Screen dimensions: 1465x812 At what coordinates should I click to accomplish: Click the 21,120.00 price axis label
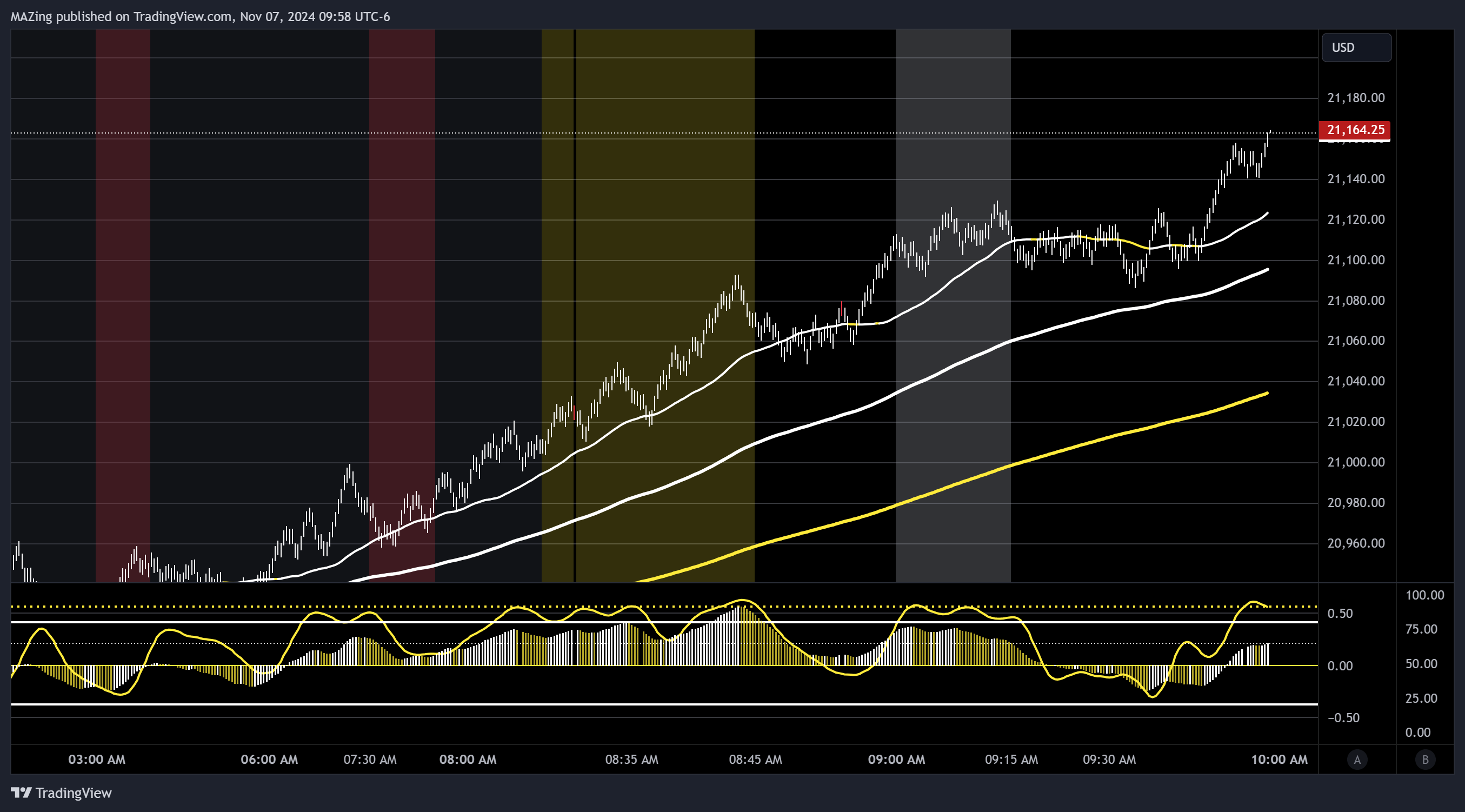[x=1356, y=219]
